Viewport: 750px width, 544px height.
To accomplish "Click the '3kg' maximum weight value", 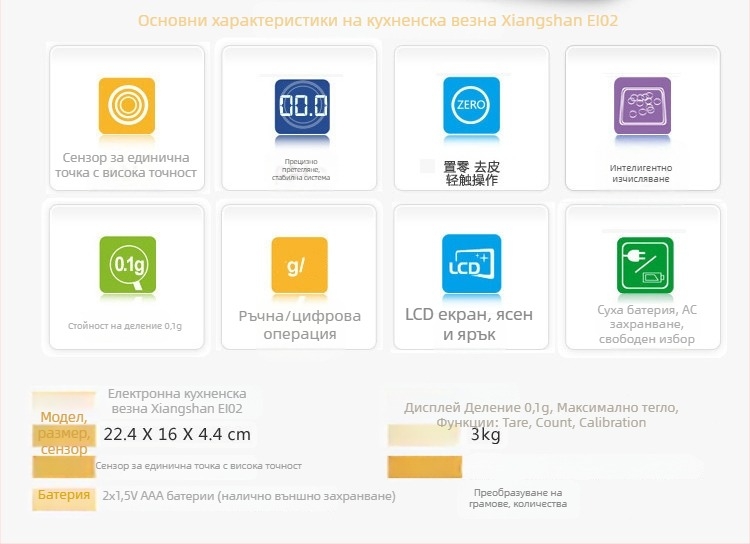I will [485, 435].
